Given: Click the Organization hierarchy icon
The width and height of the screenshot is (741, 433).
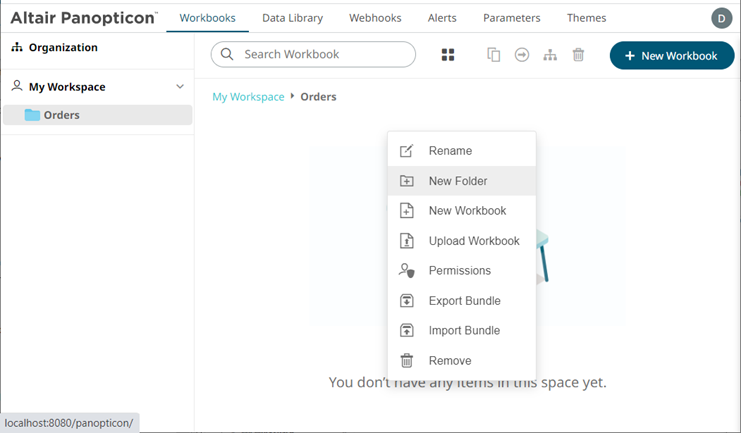Looking at the screenshot, I should pyautogui.click(x=17, y=47).
